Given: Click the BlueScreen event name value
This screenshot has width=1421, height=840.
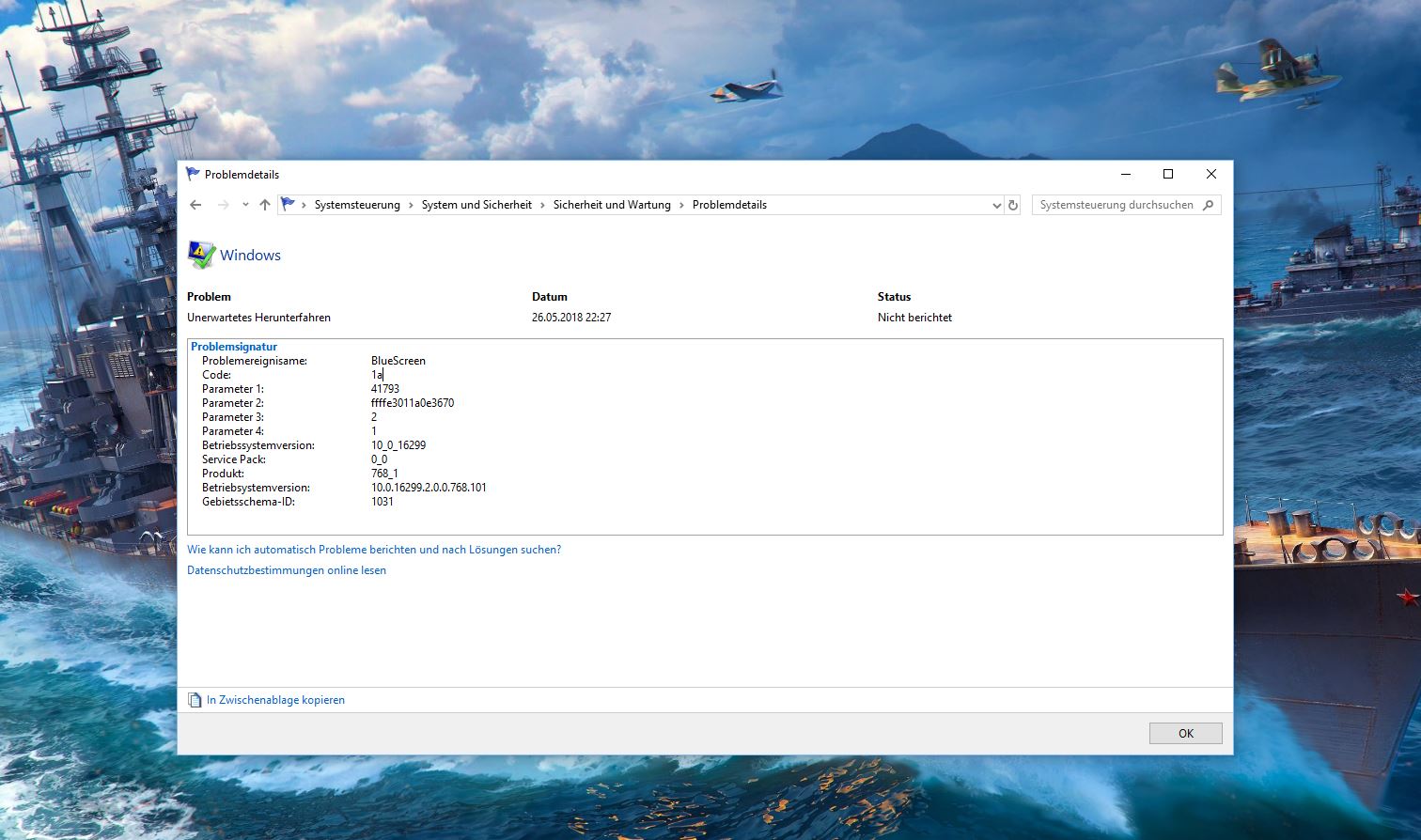Looking at the screenshot, I should pyautogui.click(x=398, y=361).
